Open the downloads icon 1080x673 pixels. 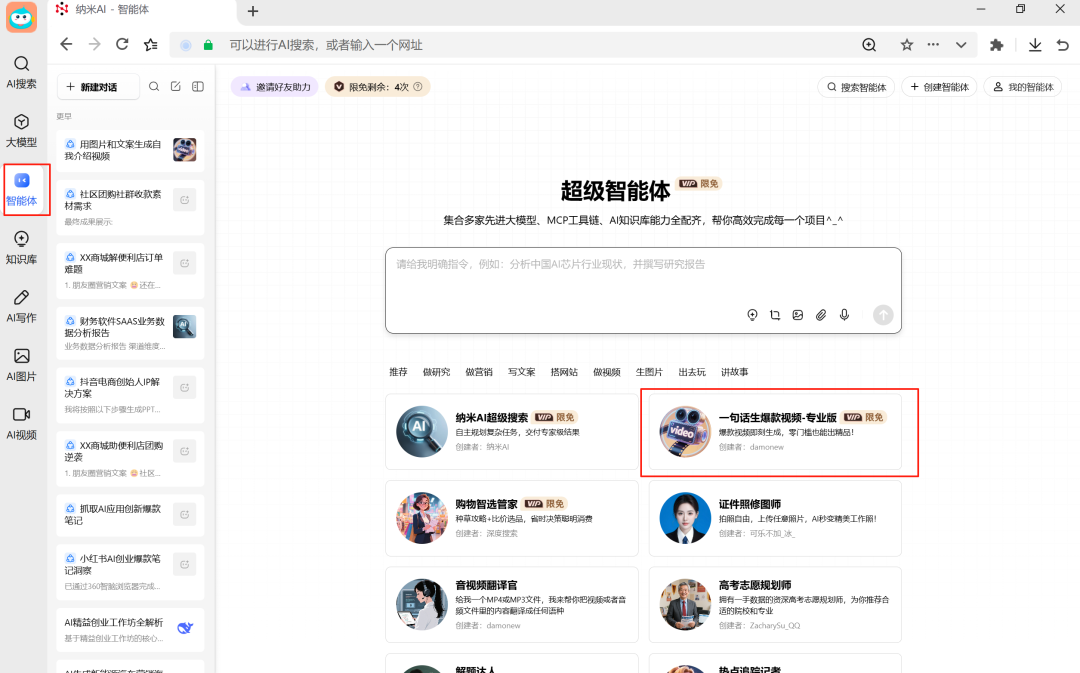point(1035,45)
